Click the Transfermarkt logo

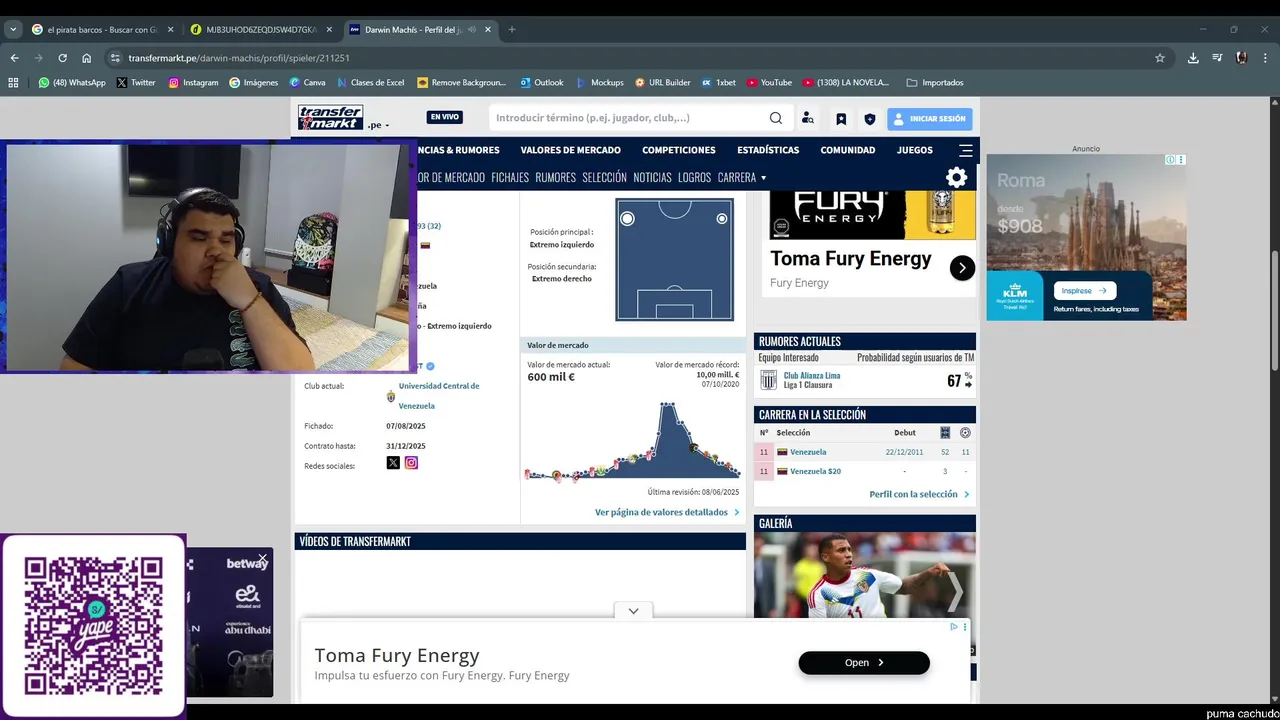coord(330,118)
